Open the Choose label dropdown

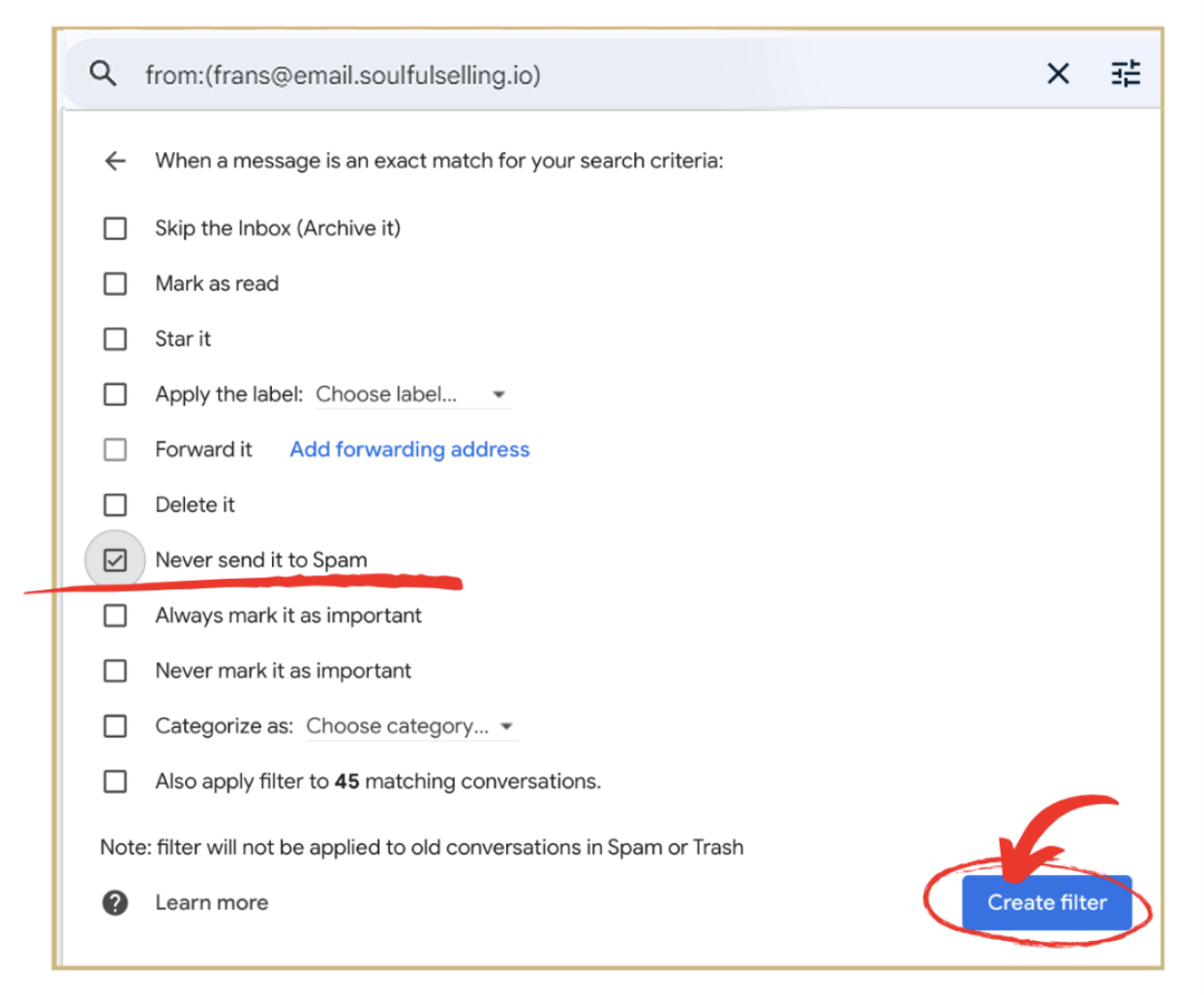(x=412, y=394)
